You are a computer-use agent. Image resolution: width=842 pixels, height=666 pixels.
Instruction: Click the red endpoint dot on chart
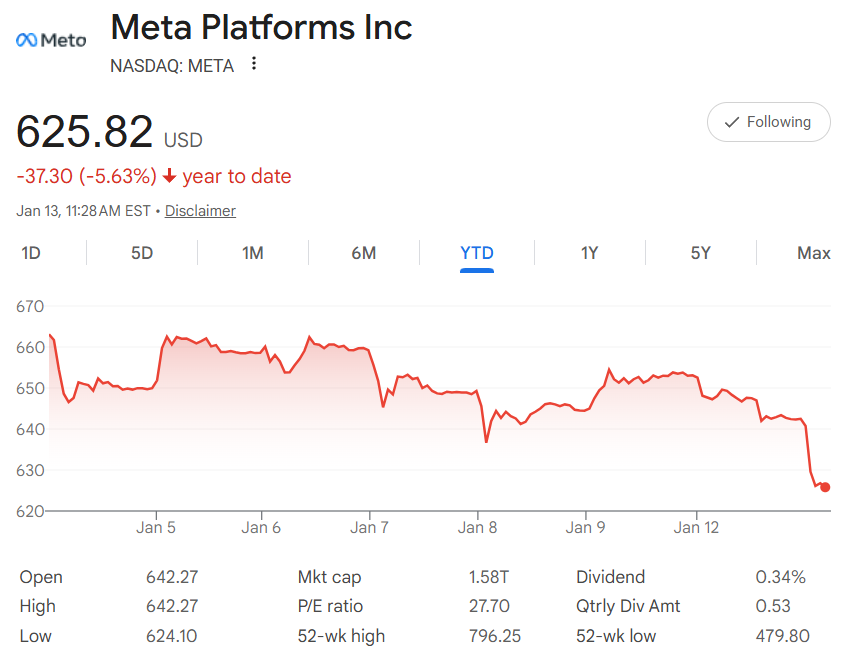coord(825,487)
